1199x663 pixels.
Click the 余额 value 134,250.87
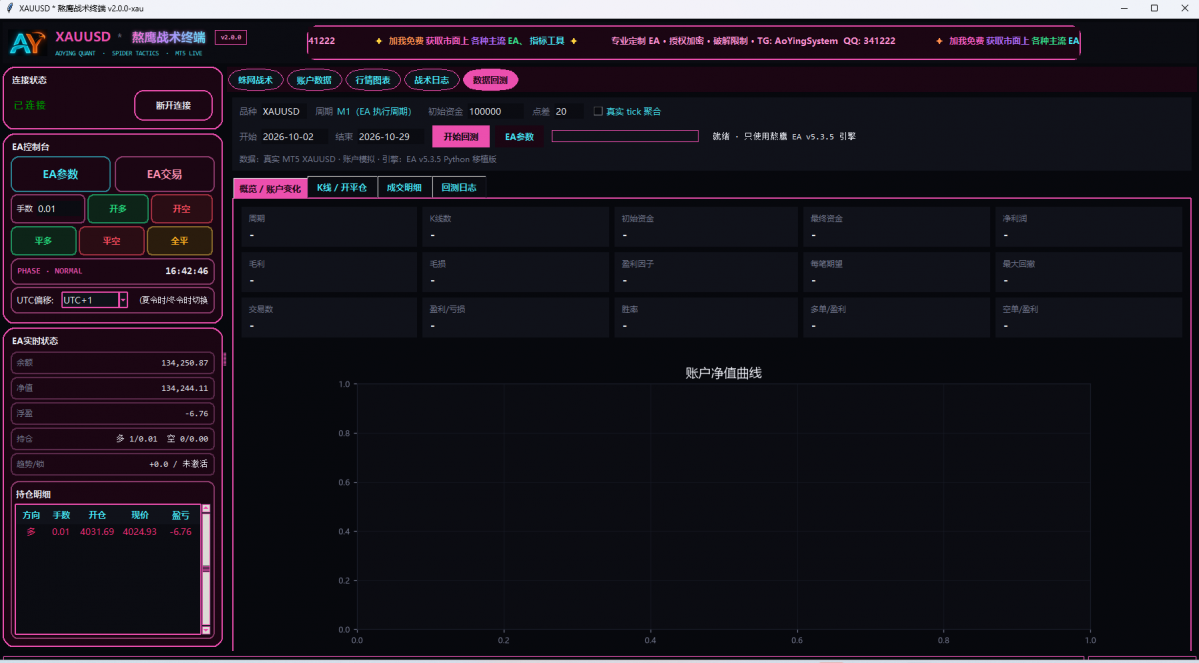coord(185,363)
